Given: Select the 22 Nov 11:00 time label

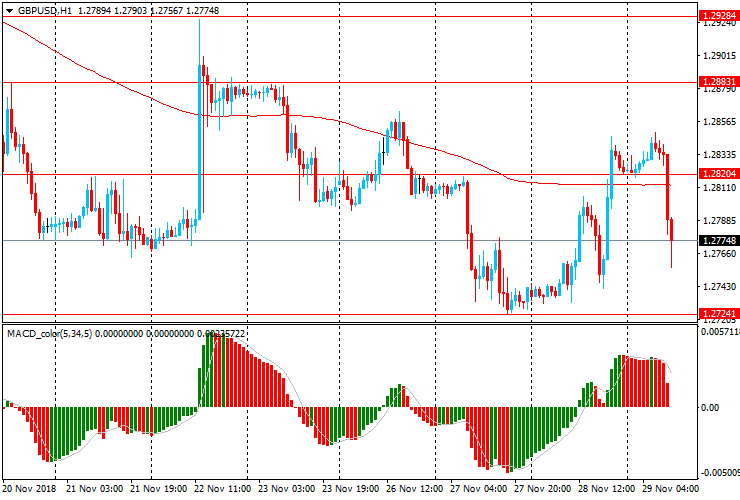Looking at the screenshot, I should tap(223, 488).
